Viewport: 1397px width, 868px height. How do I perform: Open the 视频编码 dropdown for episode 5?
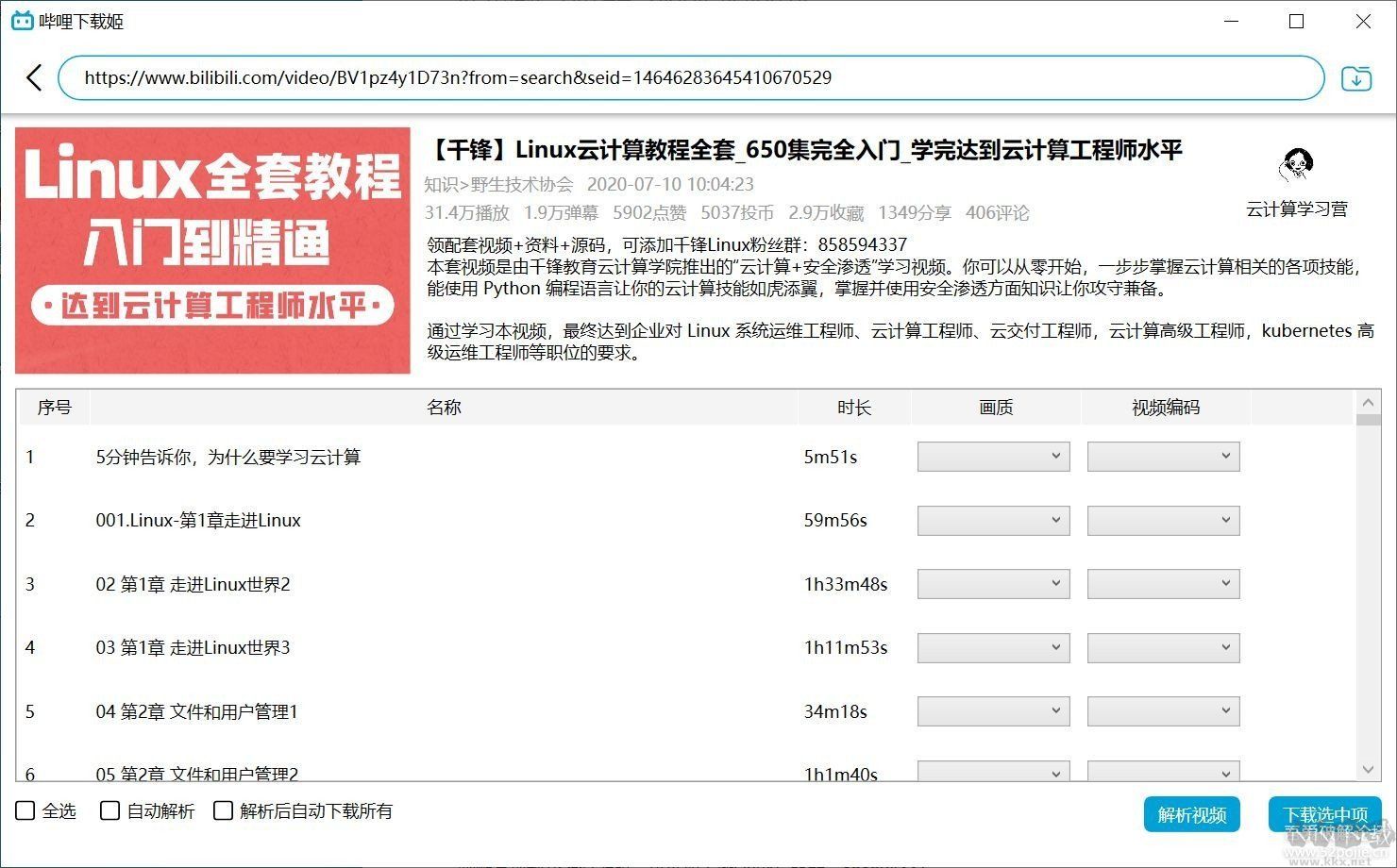(1163, 711)
